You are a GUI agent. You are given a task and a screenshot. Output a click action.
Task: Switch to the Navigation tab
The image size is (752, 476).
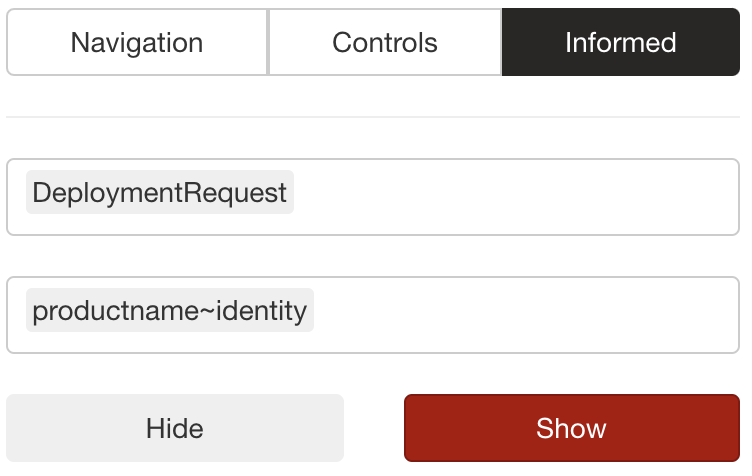137,43
